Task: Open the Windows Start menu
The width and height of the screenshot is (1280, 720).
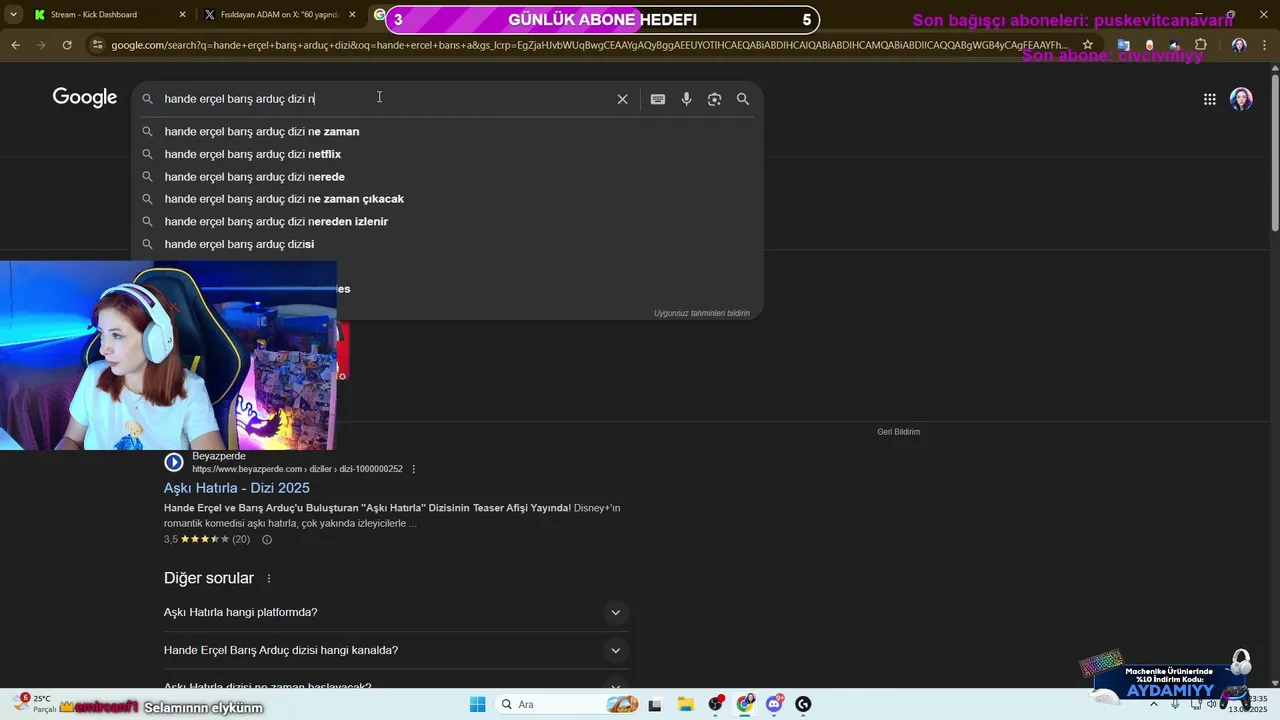Action: point(478,704)
